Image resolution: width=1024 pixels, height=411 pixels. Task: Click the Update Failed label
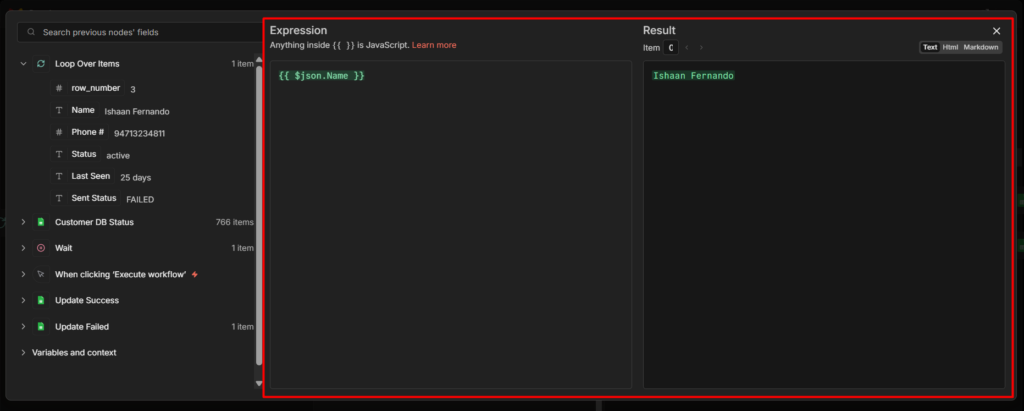pos(82,327)
